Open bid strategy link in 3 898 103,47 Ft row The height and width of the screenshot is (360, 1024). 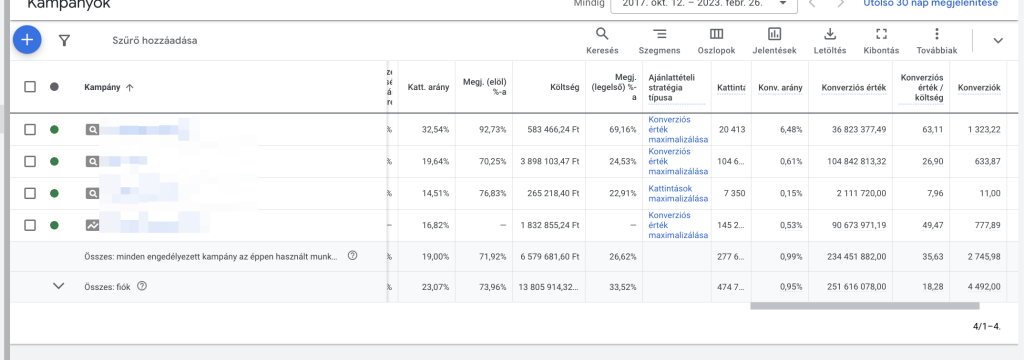[x=678, y=161]
